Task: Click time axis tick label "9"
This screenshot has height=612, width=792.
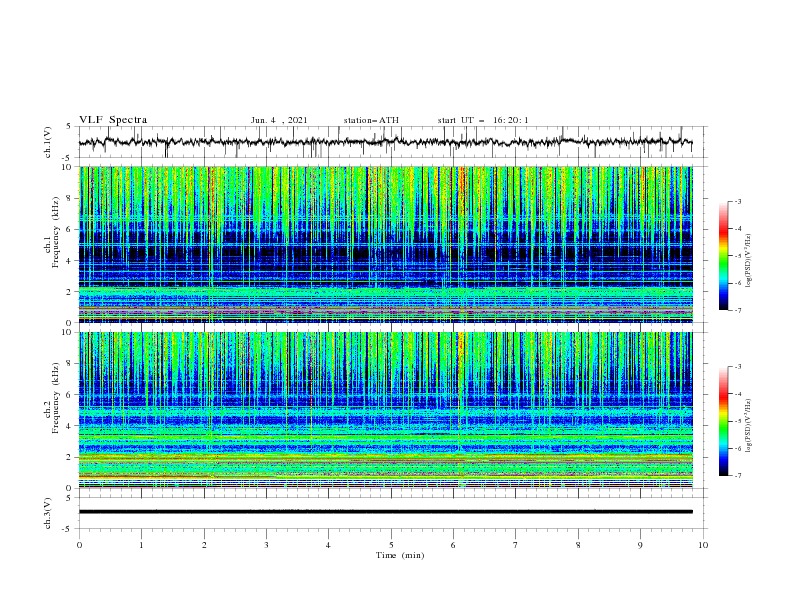Action: pyautogui.click(x=640, y=545)
